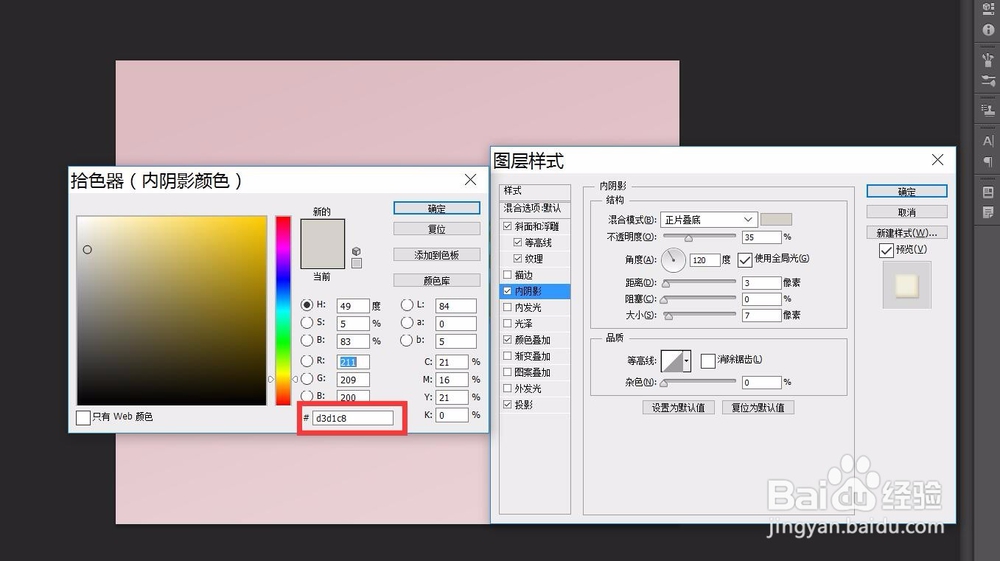1000x561 pixels.
Task: Select the H hue radio button
Action: pyautogui.click(x=307, y=305)
